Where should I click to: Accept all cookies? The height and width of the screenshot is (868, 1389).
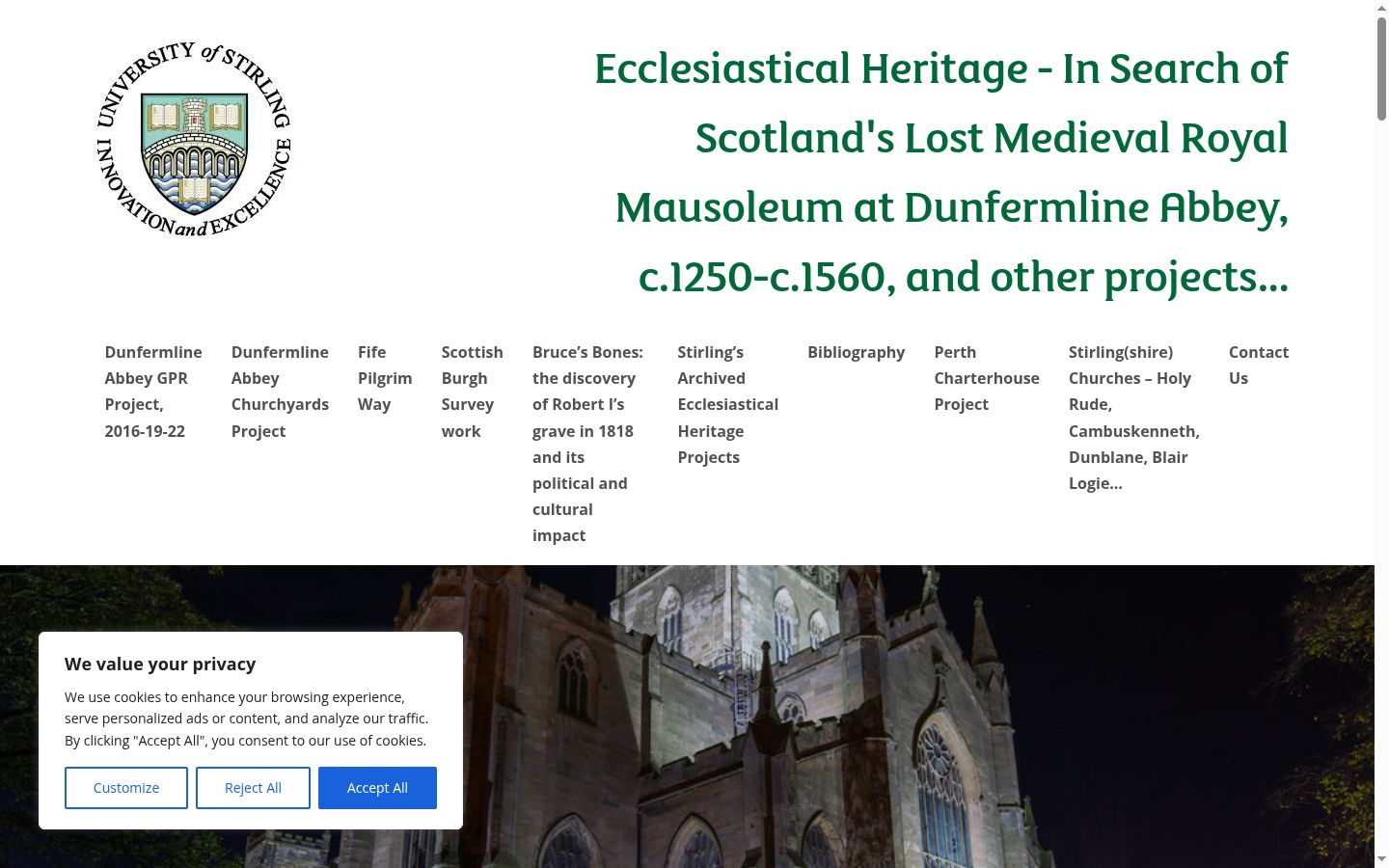point(377,788)
